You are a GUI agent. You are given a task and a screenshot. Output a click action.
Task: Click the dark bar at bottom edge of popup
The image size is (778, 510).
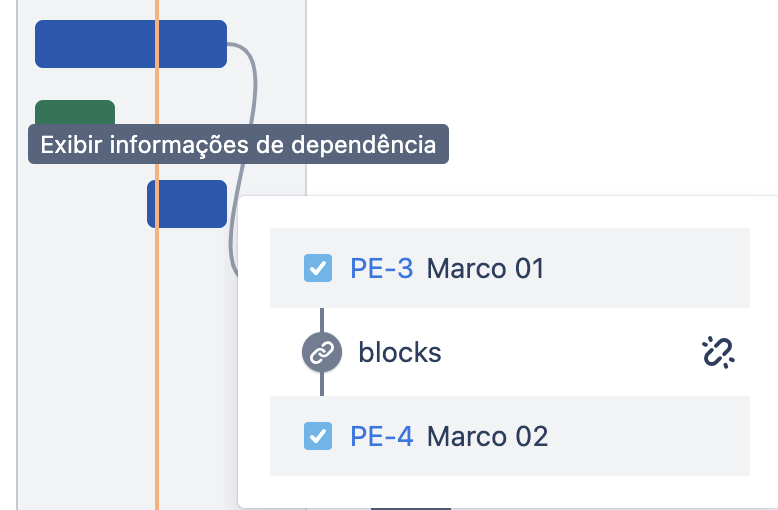(x=411, y=509)
